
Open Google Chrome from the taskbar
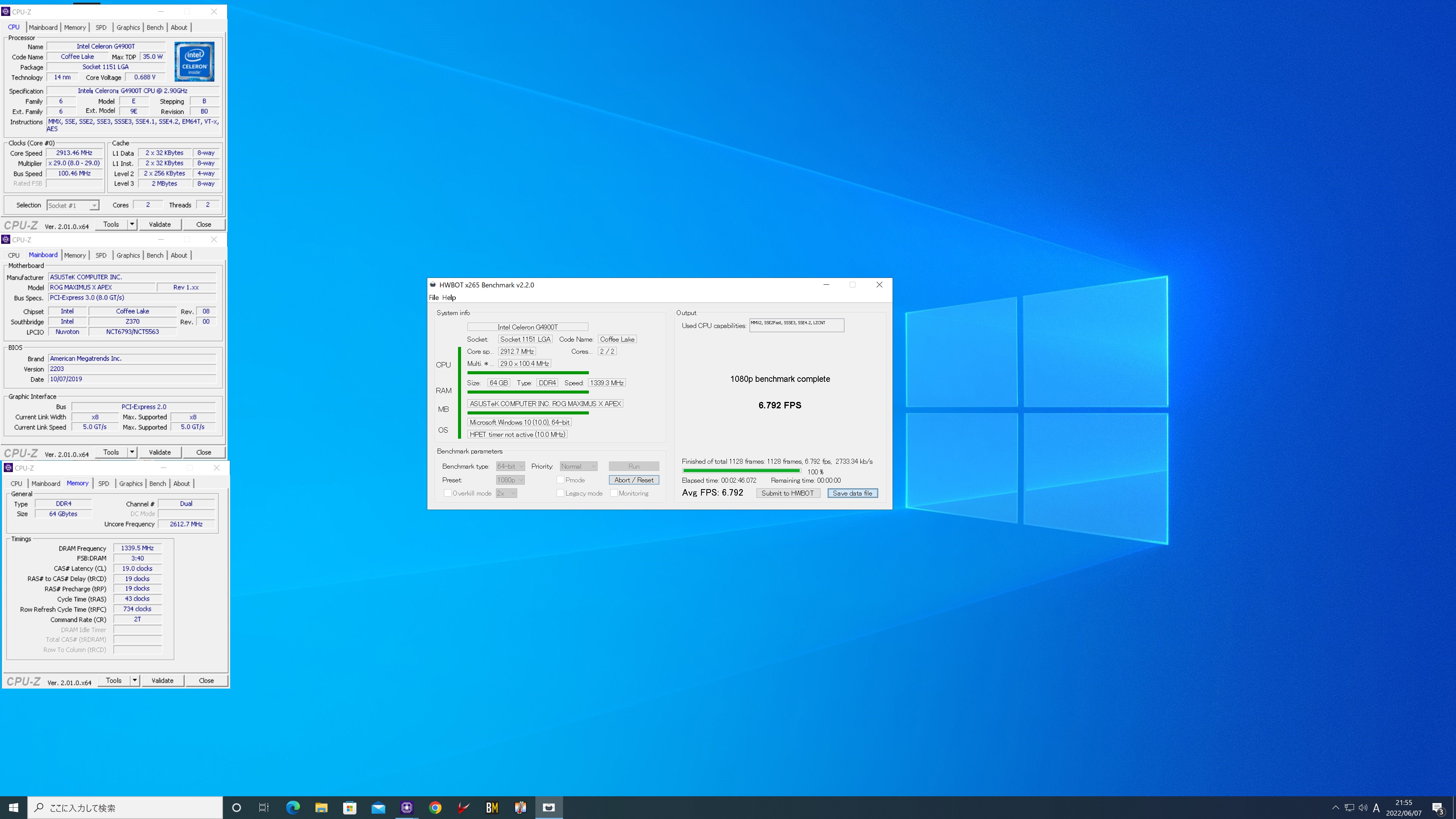click(x=435, y=808)
